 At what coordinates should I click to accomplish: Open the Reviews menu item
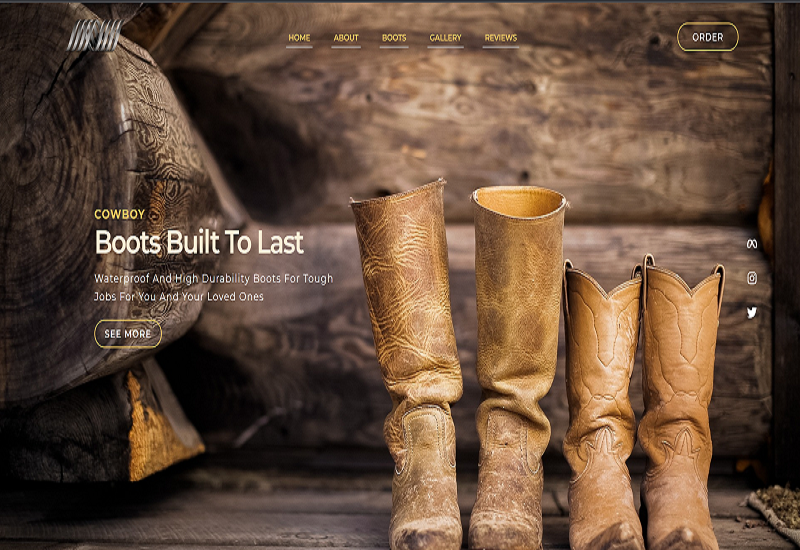(x=501, y=38)
